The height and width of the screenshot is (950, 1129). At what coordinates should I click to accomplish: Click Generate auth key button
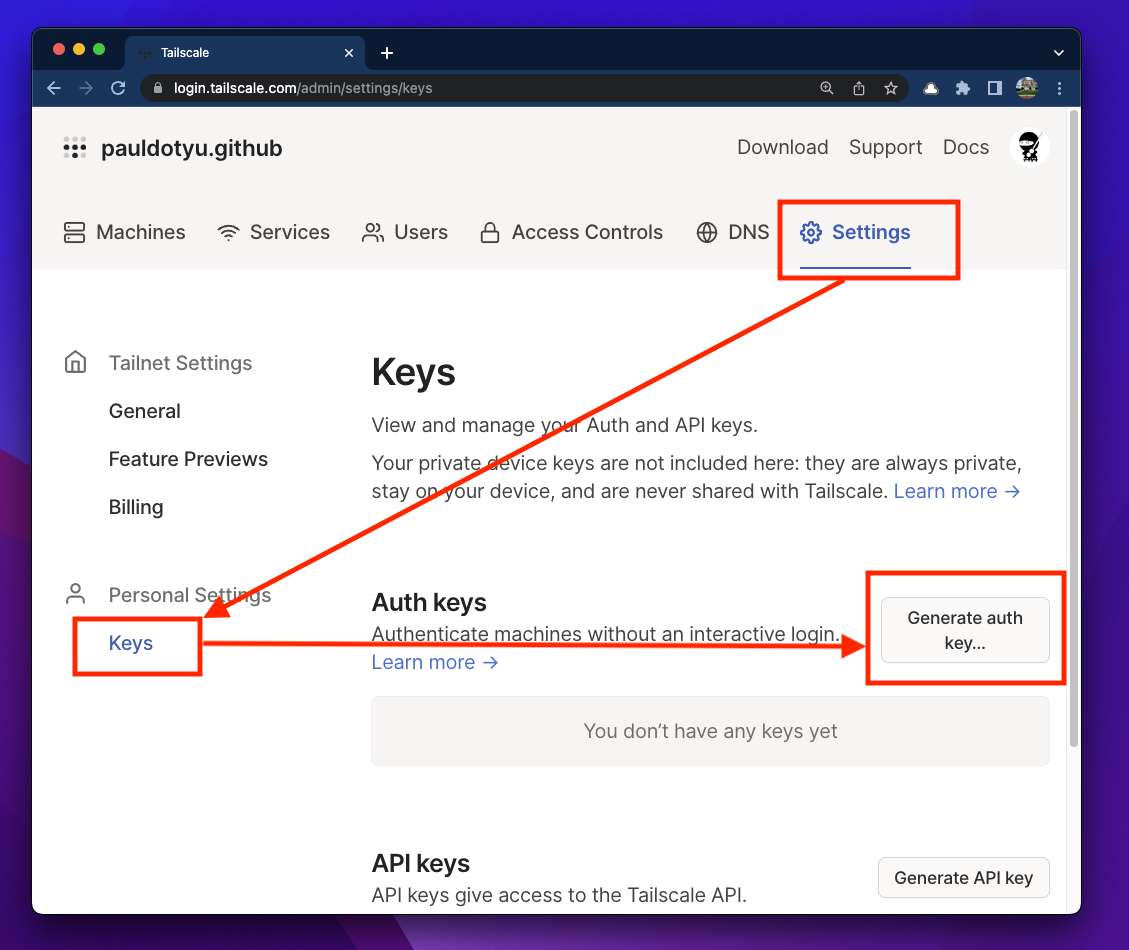pyautogui.click(x=964, y=630)
